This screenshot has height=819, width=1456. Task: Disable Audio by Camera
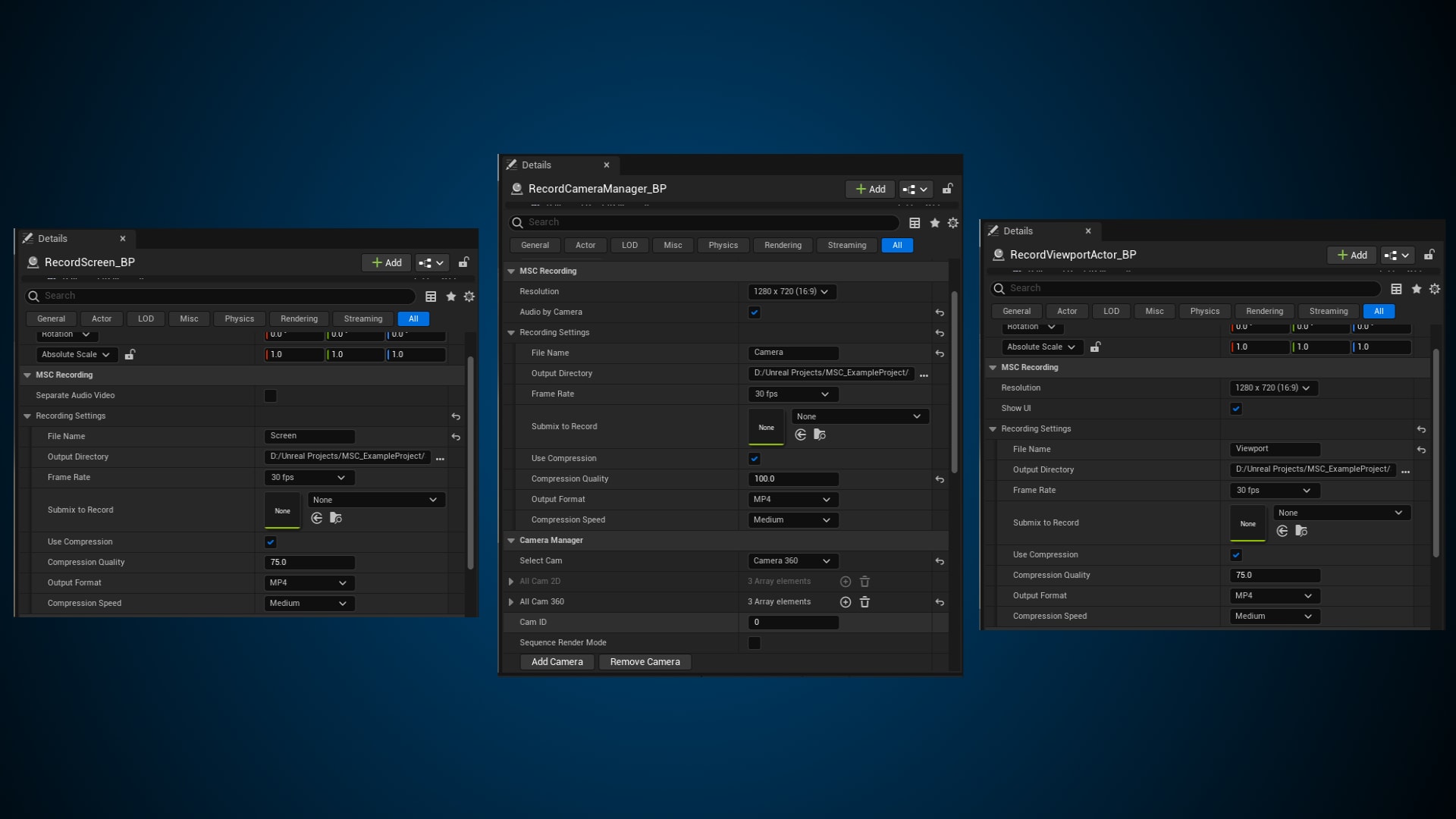[754, 312]
